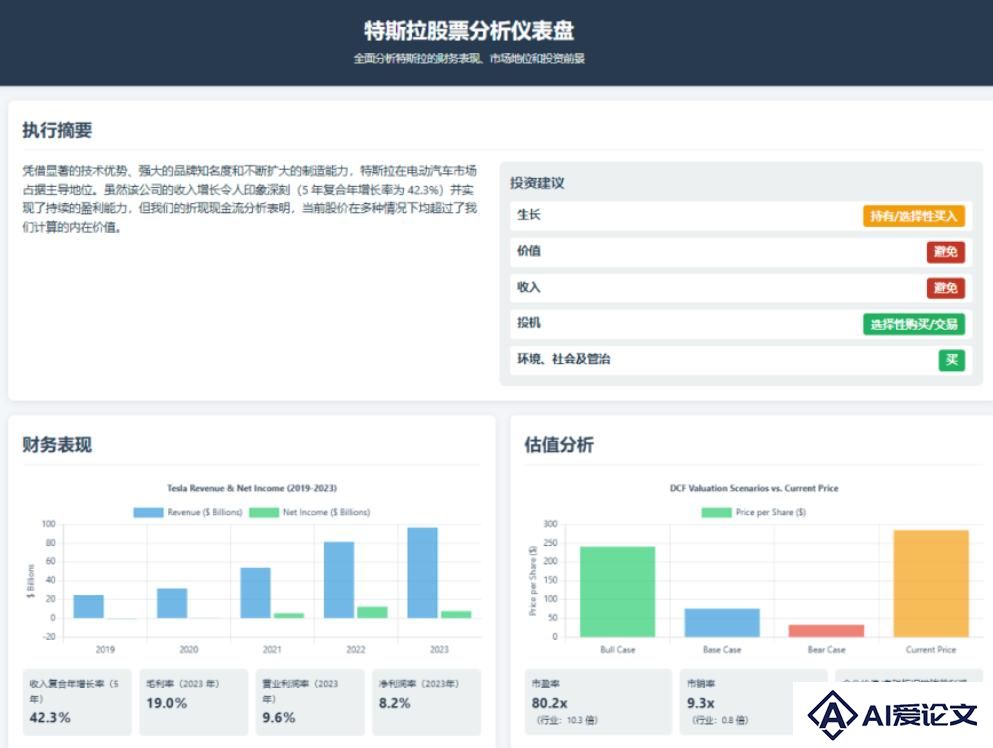Viewport: 993px width, 748px height.
Task: Click the 2023 x-axis label
Action: (x=440, y=650)
